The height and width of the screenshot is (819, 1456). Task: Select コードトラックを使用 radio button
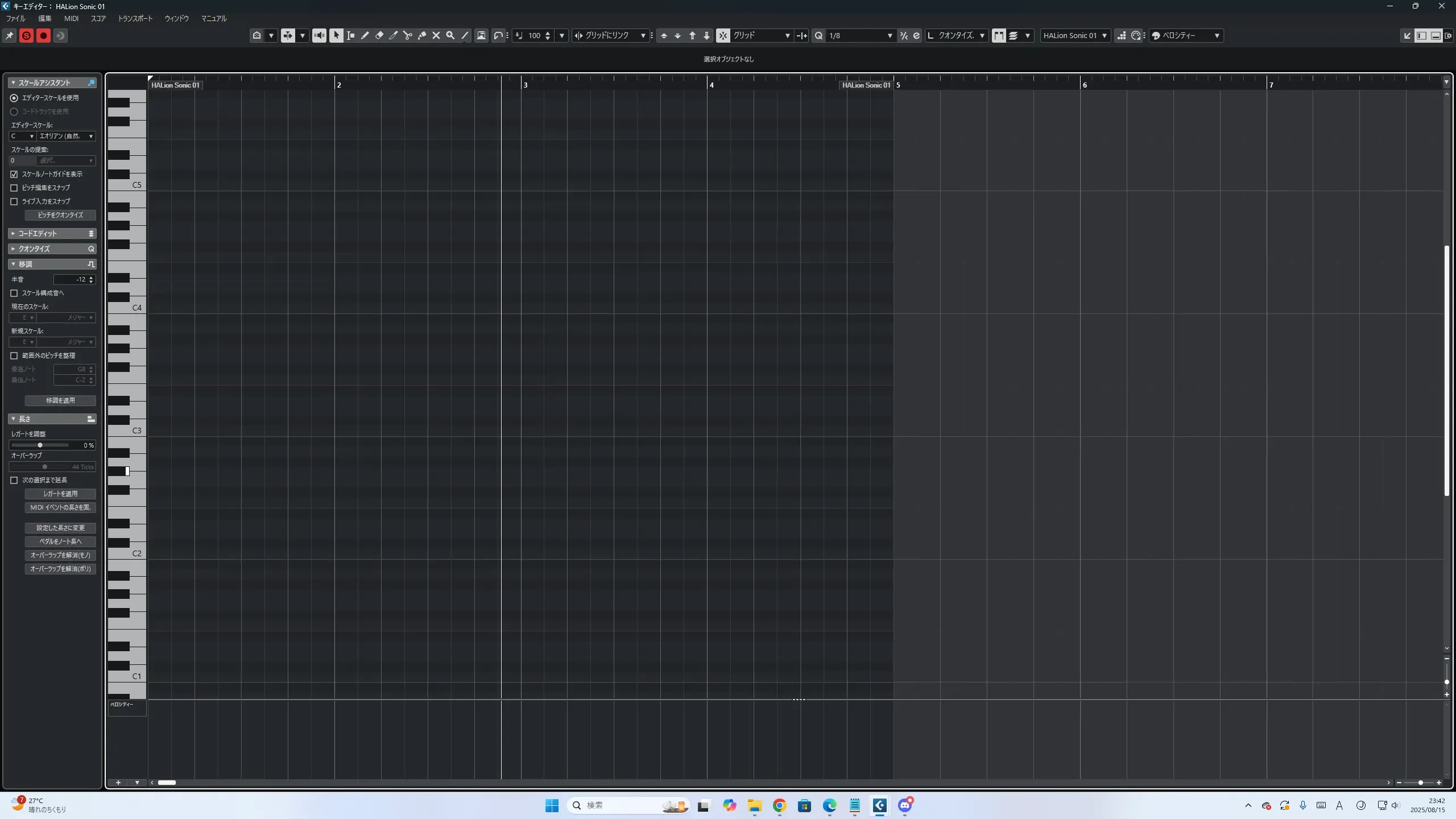14,111
